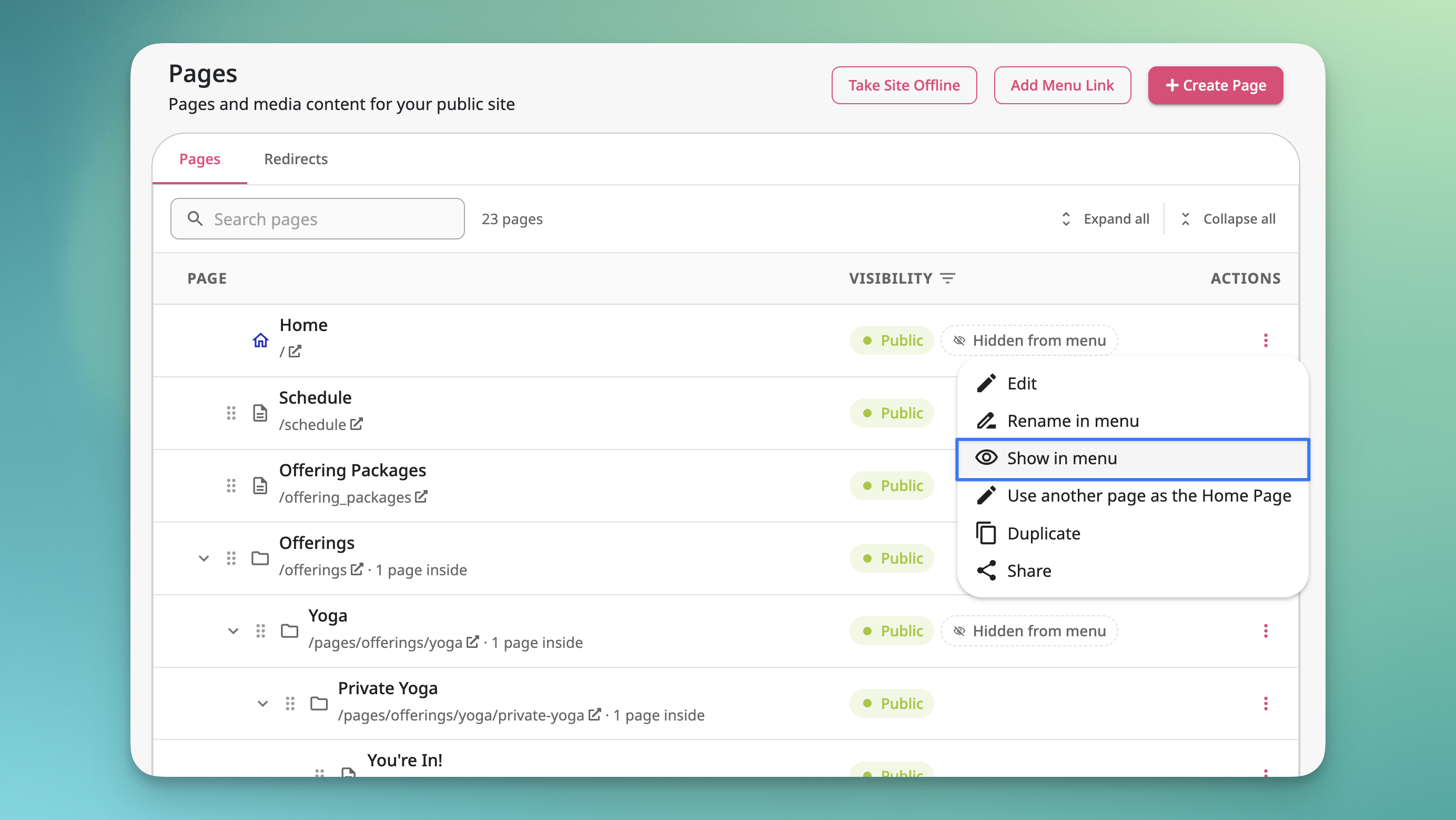The width and height of the screenshot is (1456, 820).
Task: Choose Use another page as Home Page
Action: click(x=1132, y=496)
